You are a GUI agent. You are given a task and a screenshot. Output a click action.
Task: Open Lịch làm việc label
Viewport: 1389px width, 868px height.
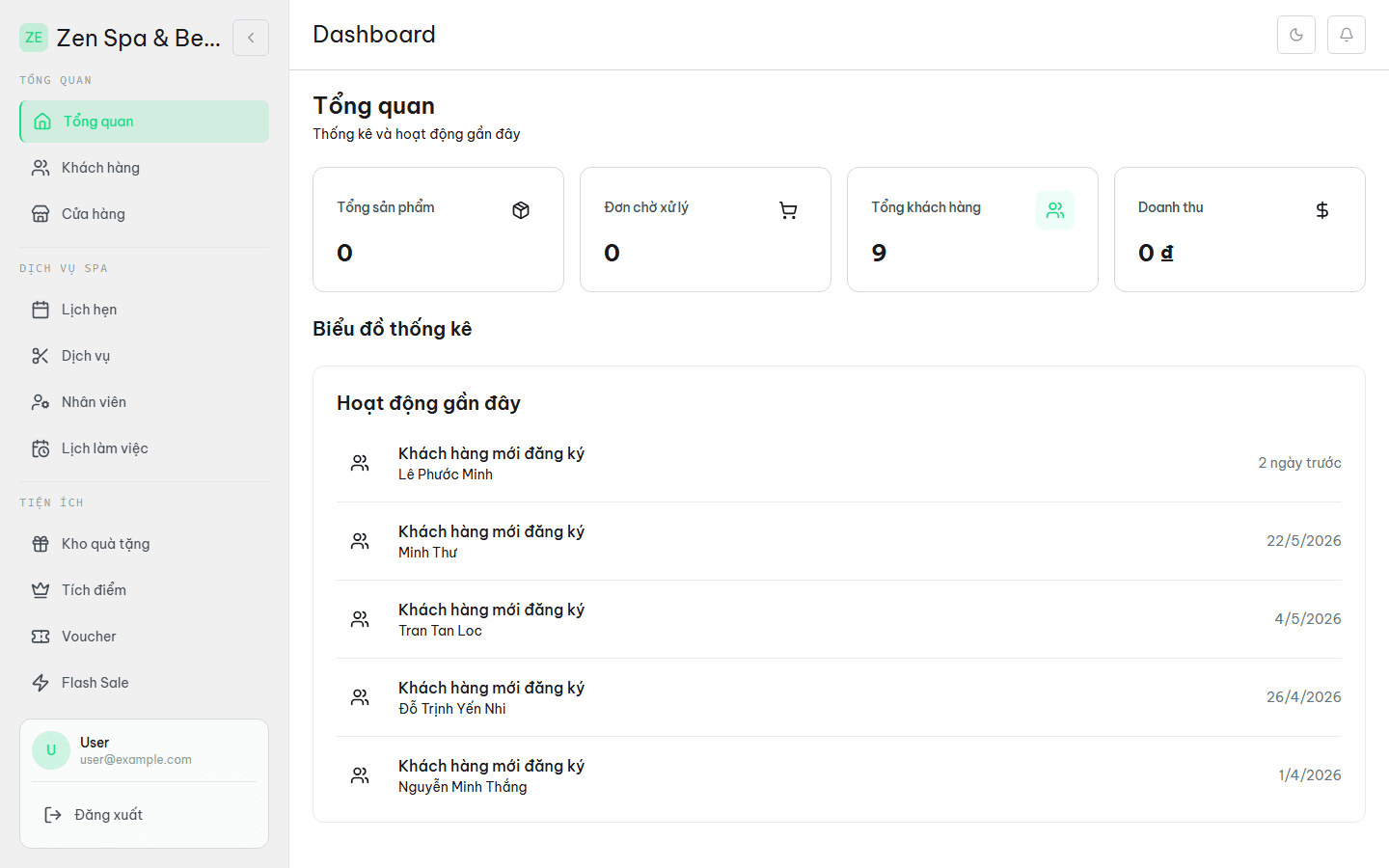click(105, 448)
